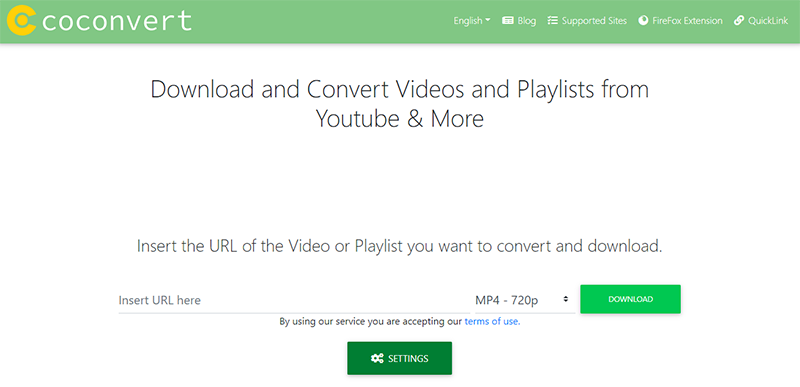Click the 'Insert the URL of the Video' text
The height and width of the screenshot is (387, 800).
click(x=399, y=246)
